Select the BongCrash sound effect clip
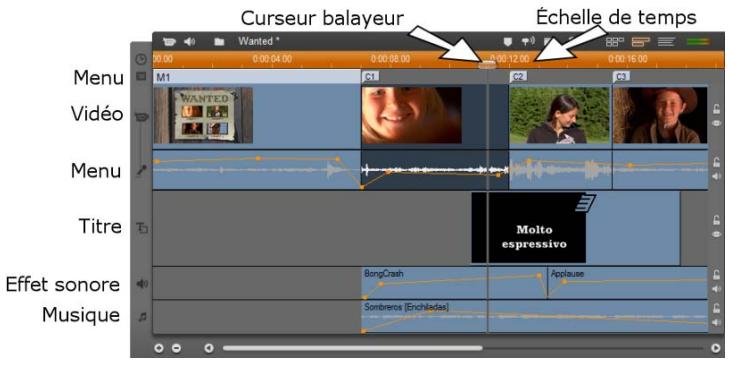The image size is (729, 365). click(x=454, y=283)
